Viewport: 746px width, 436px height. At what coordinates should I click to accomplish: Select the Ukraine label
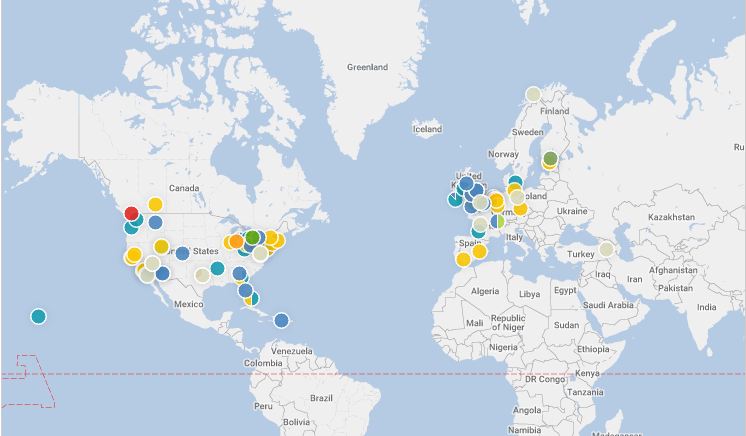572,211
